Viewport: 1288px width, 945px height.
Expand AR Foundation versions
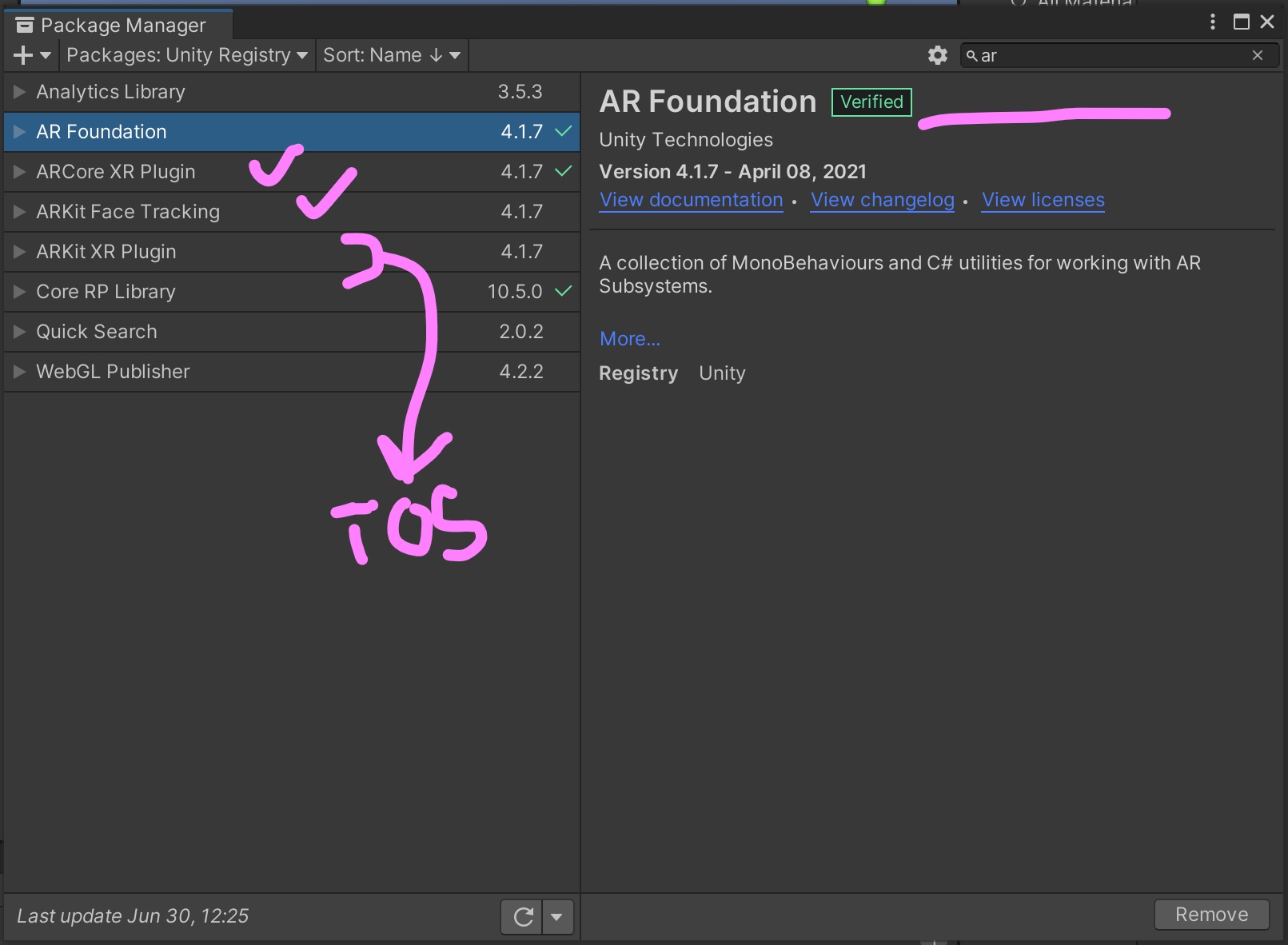[x=20, y=132]
